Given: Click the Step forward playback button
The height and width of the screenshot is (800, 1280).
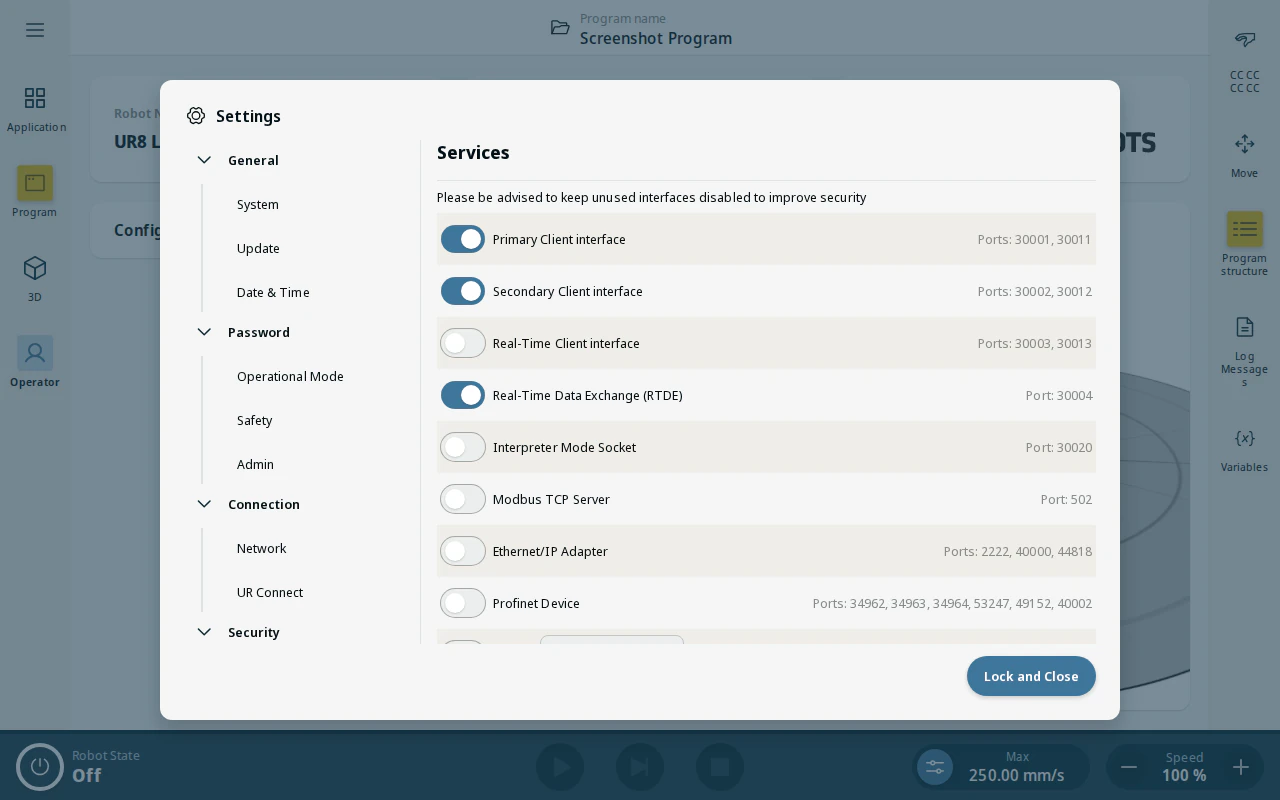Looking at the screenshot, I should 640,767.
